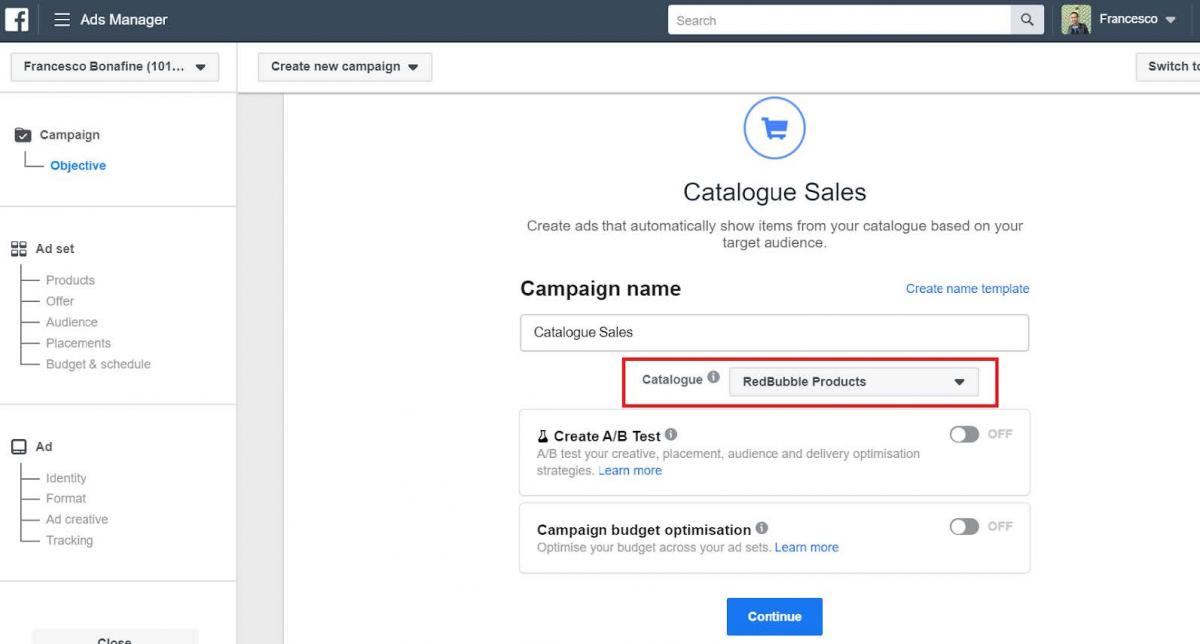Click the top Search field
1200x644 pixels.
click(x=840, y=20)
